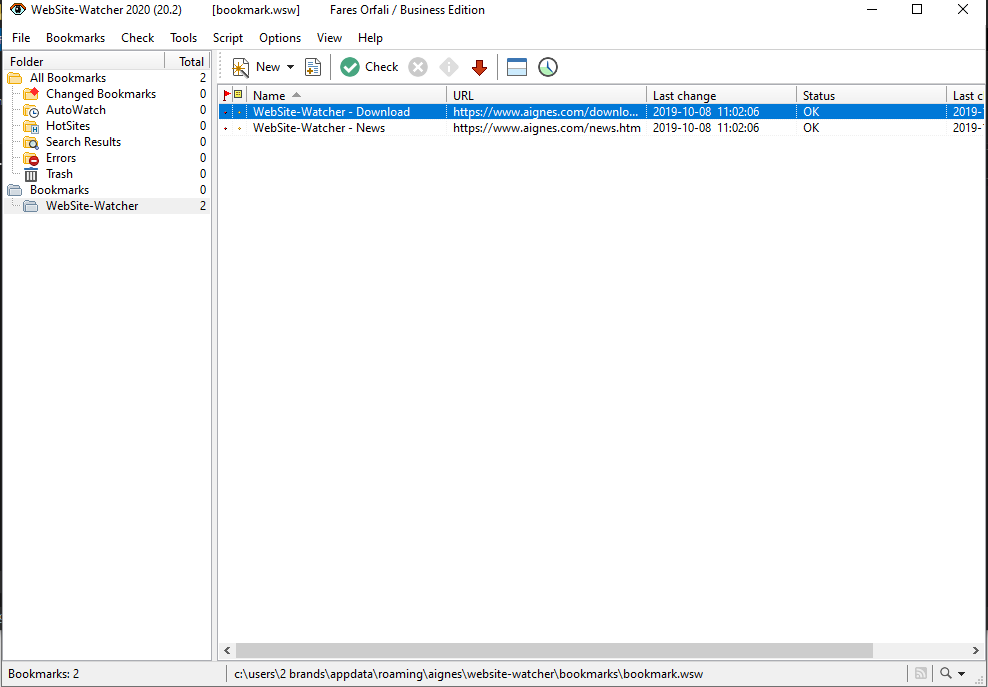Click OK status of the Download row
This screenshot has width=988, height=687.
coord(811,112)
